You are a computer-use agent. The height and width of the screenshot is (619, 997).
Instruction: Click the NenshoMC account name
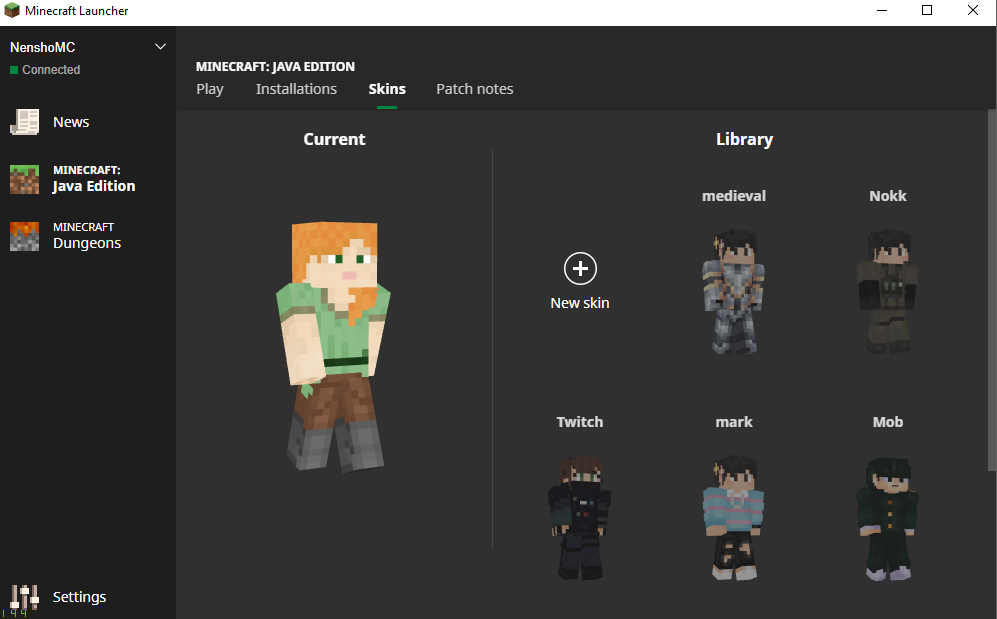(43, 48)
